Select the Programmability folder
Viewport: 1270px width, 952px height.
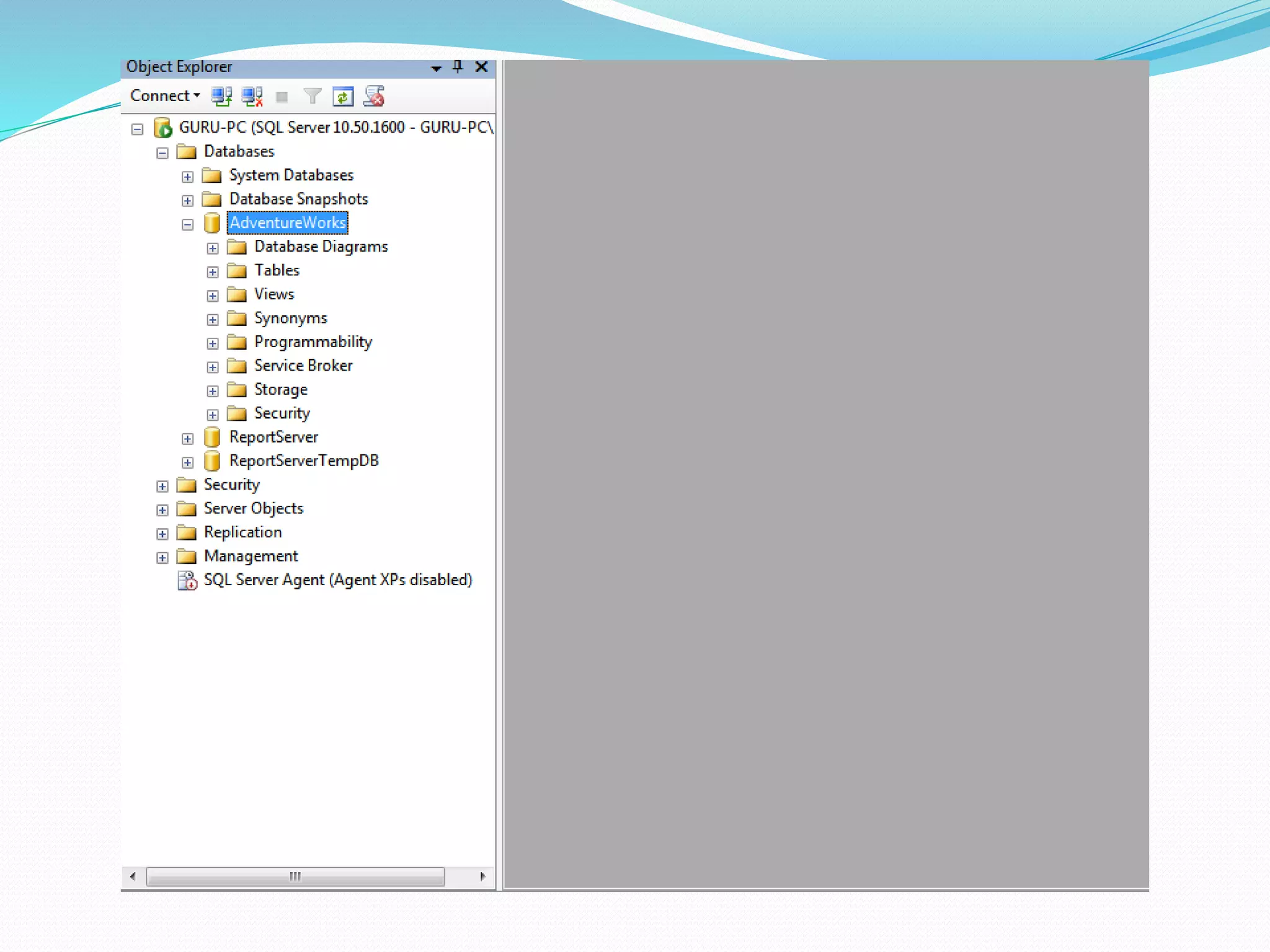(x=313, y=342)
